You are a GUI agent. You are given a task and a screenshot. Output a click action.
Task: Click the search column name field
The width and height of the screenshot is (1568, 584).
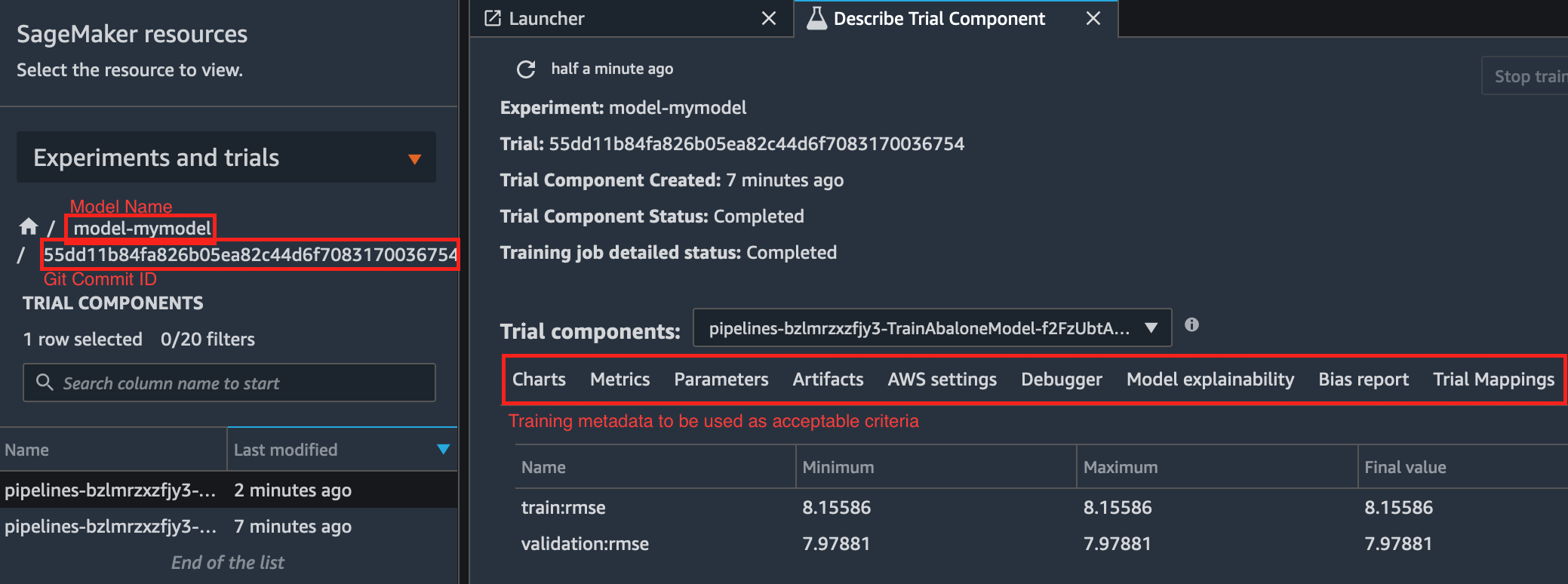tap(229, 383)
